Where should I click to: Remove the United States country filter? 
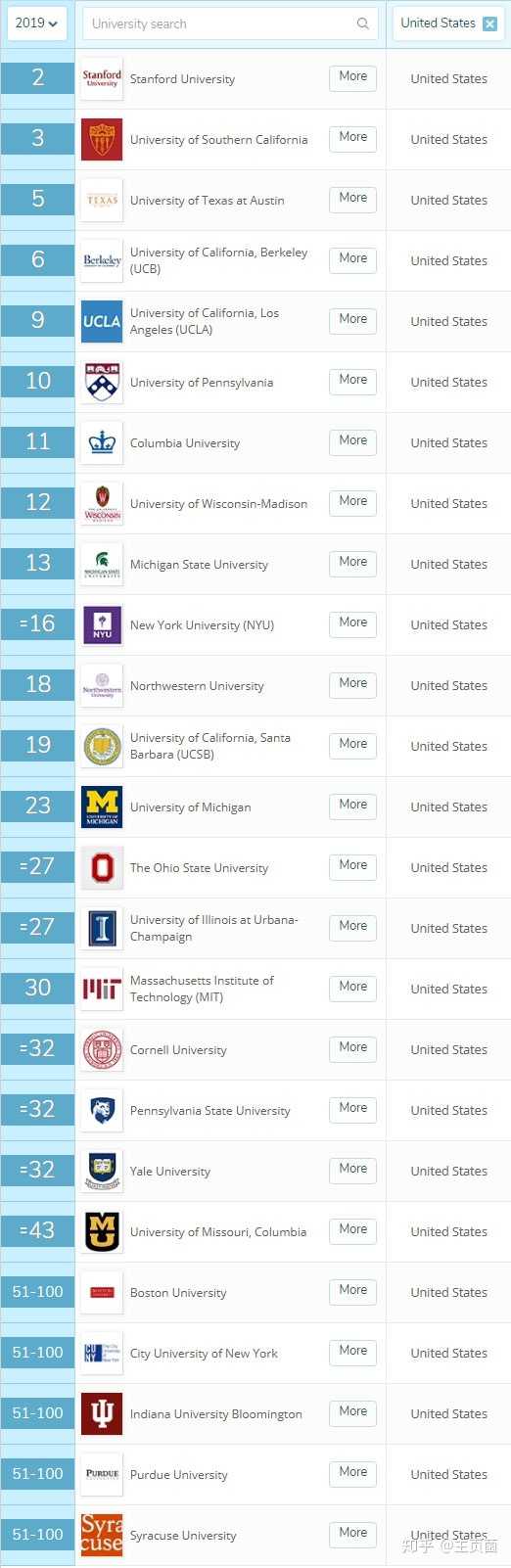(x=490, y=23)
